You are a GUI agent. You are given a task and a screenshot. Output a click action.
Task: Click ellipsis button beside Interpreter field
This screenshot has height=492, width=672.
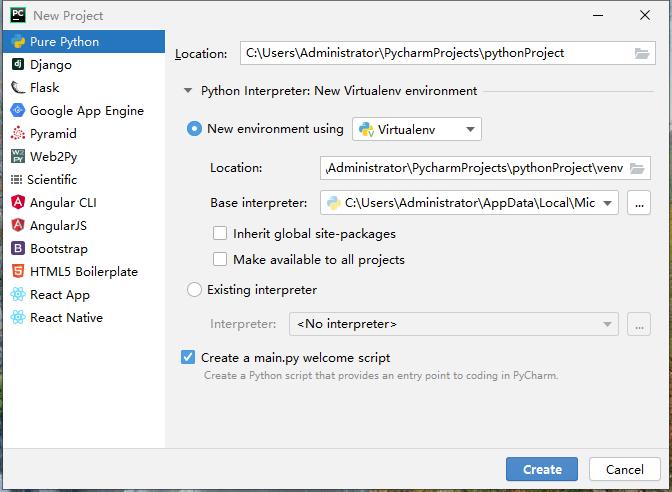(639, 324)
